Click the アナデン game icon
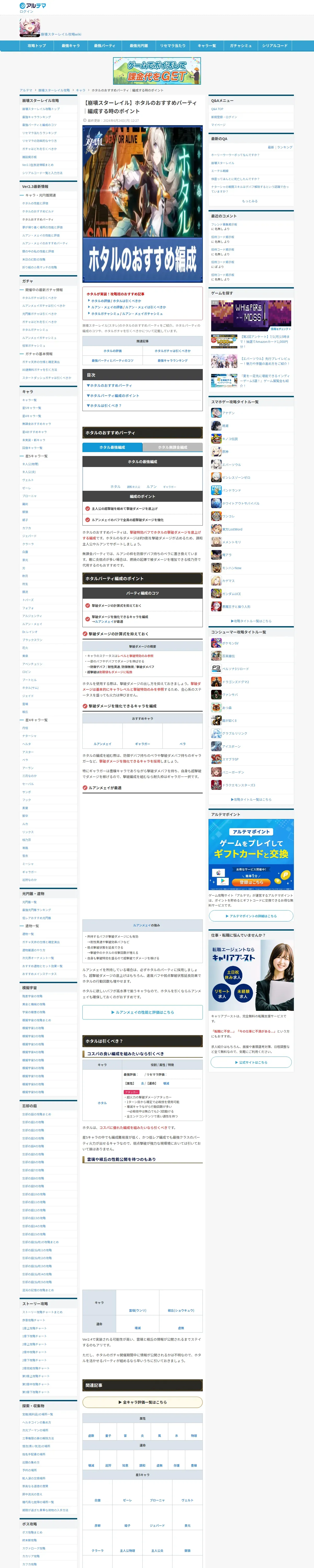This screenshot has height=1568, width=314. pos(216,413)
